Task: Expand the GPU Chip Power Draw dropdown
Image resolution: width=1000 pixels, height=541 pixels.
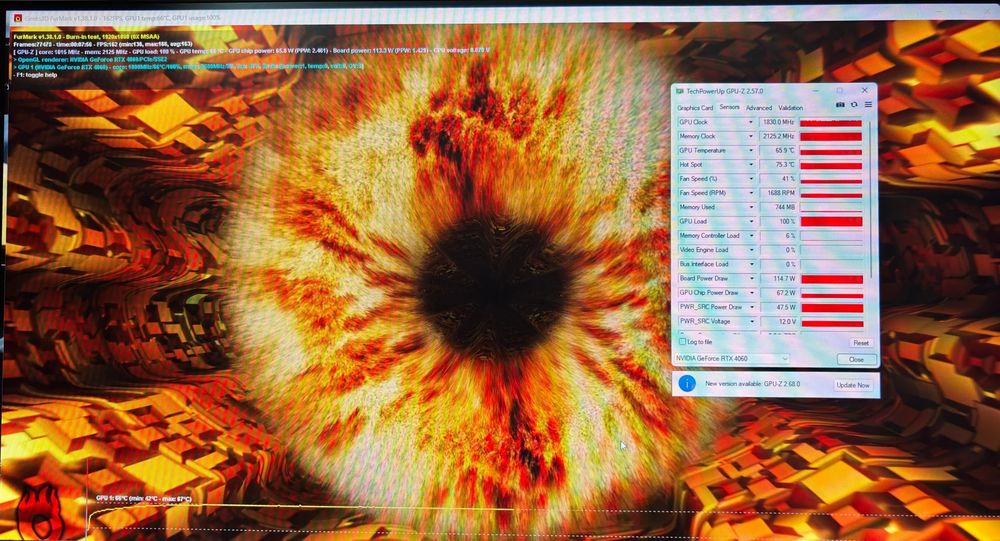Action: pyautogui.click(x=751, y=293)
